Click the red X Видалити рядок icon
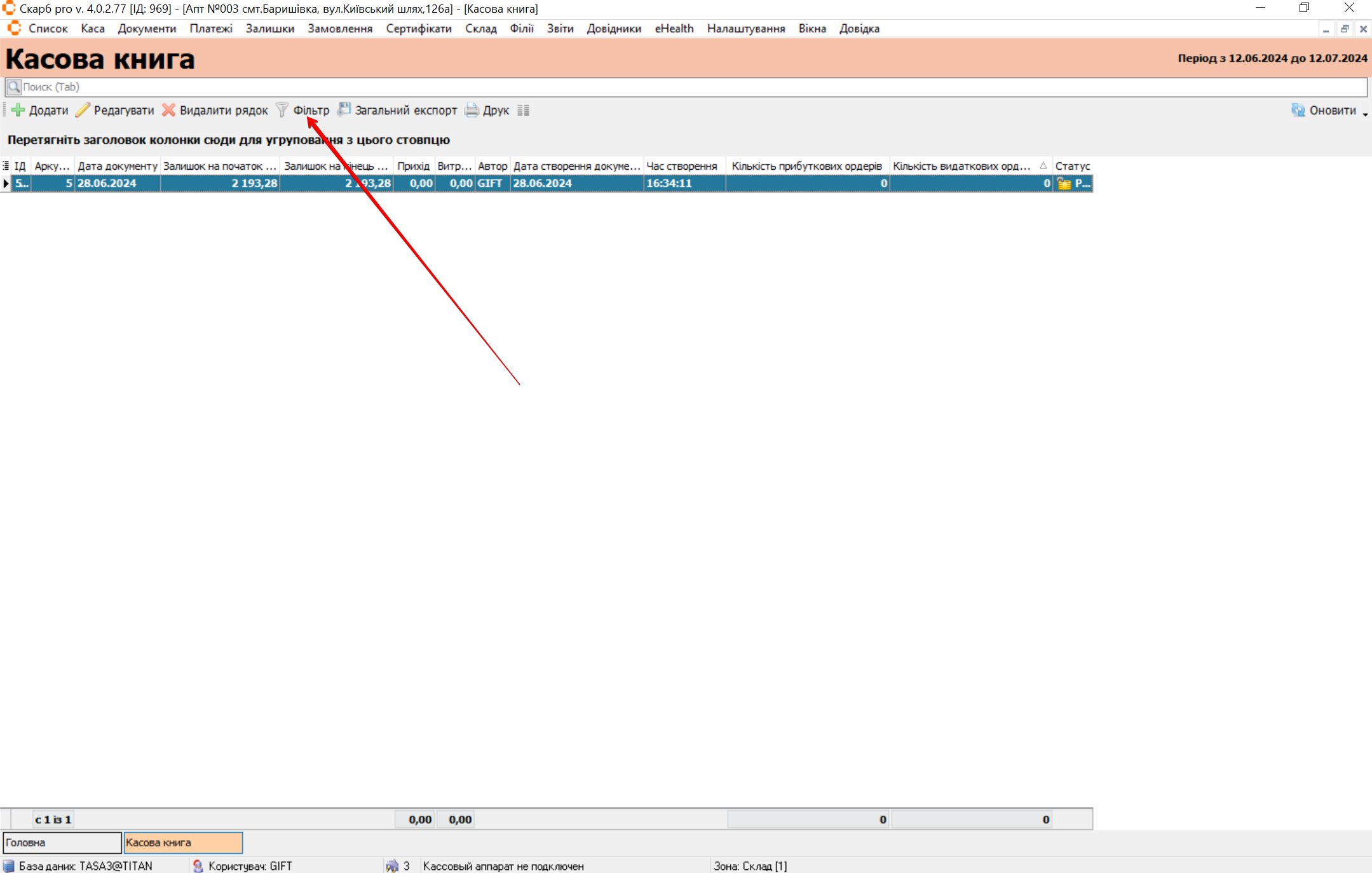This screenshot has width=1372, height=873. tap(168, 110)
